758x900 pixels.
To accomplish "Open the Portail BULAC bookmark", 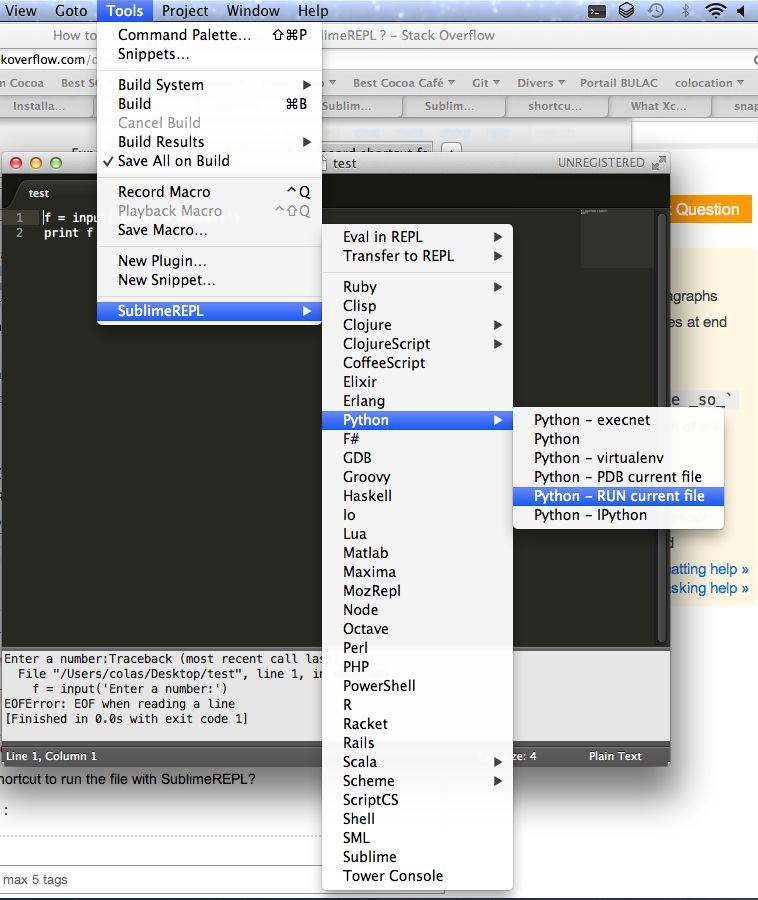I will click(619, 83).
